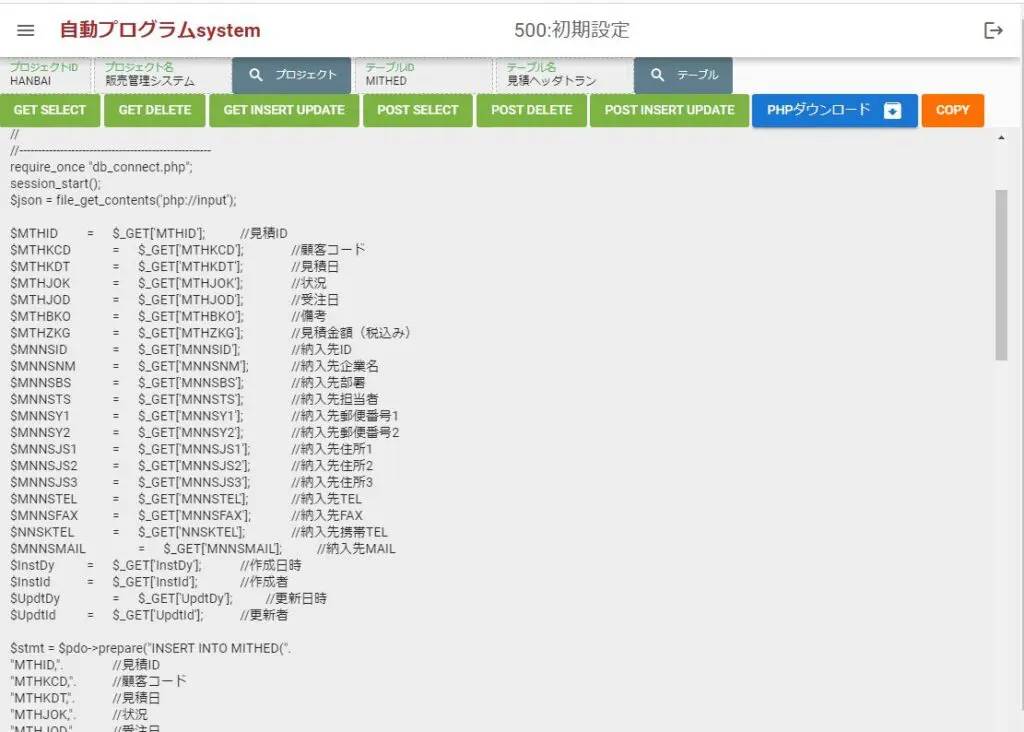Click the テーブル search button
1024x732 pixels.
(x=683, y=75)
